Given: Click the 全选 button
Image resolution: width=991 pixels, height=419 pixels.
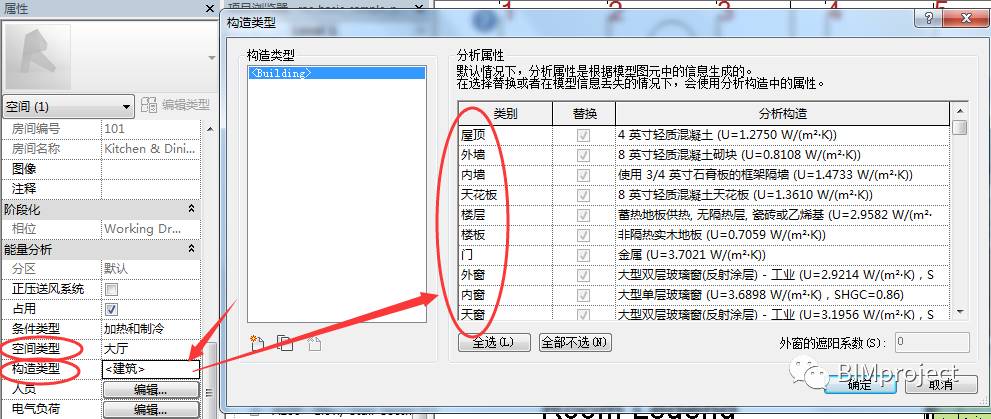Looking at the screenshot, I should coord(494,343).
